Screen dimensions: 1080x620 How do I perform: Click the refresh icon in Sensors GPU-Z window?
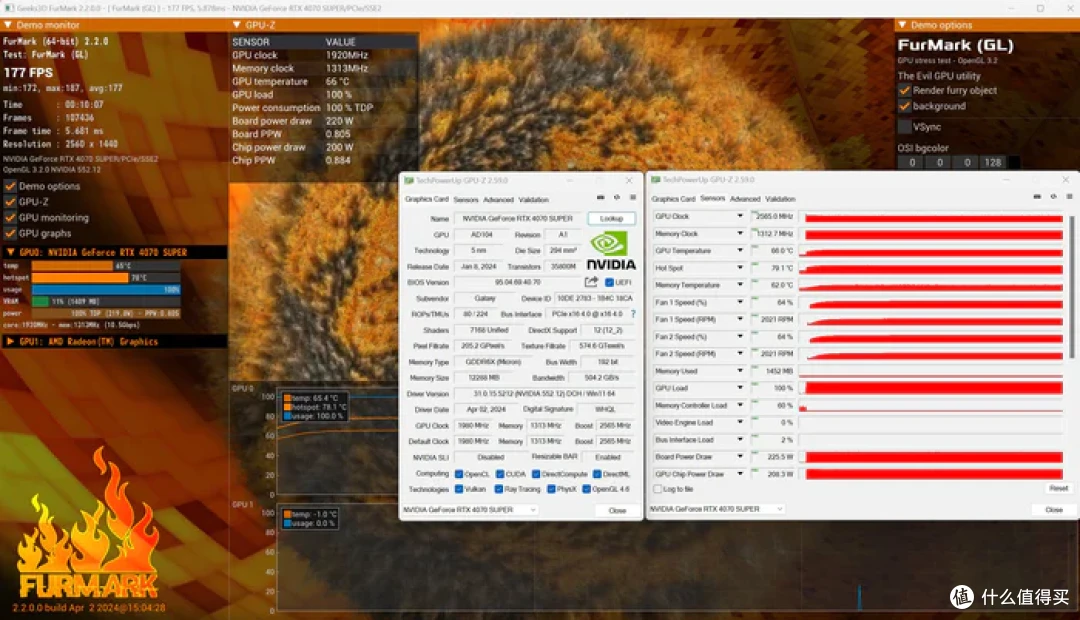pyautogui.click(x=1054, y=197)
